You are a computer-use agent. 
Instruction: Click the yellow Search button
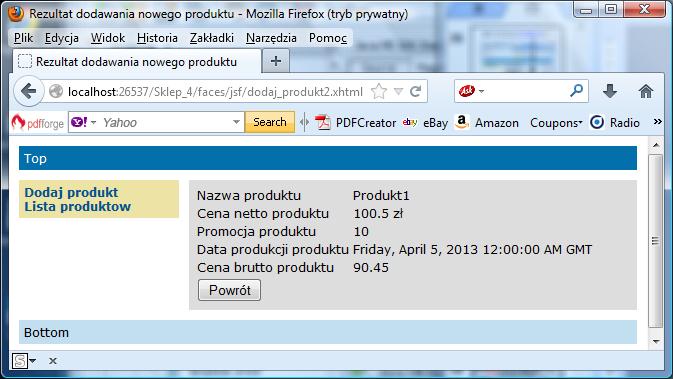[x=270, y=122]
